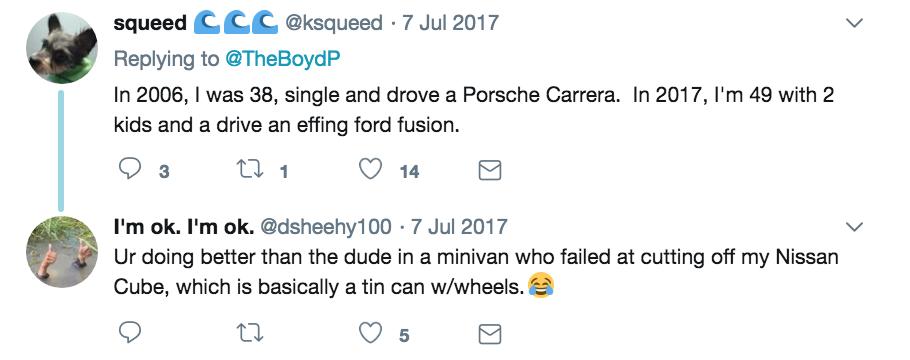Like squeed's tweet with the heart icon
910x360 pixels.
tap(370, 170)
